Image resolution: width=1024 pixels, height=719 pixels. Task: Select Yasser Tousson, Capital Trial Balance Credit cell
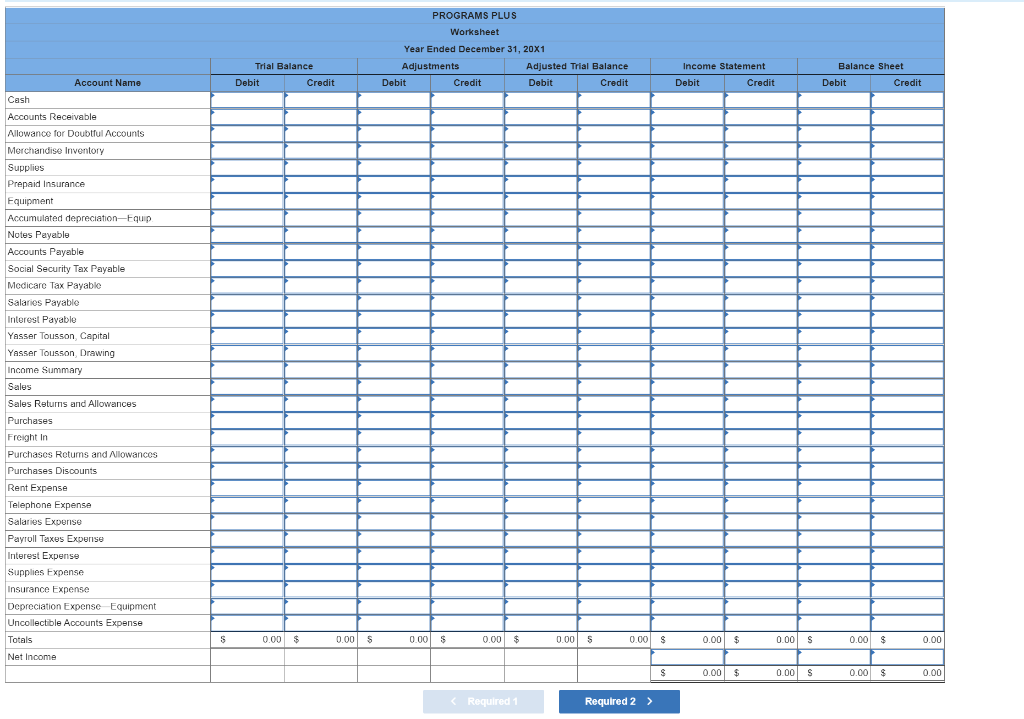click(x=321, y=336)
